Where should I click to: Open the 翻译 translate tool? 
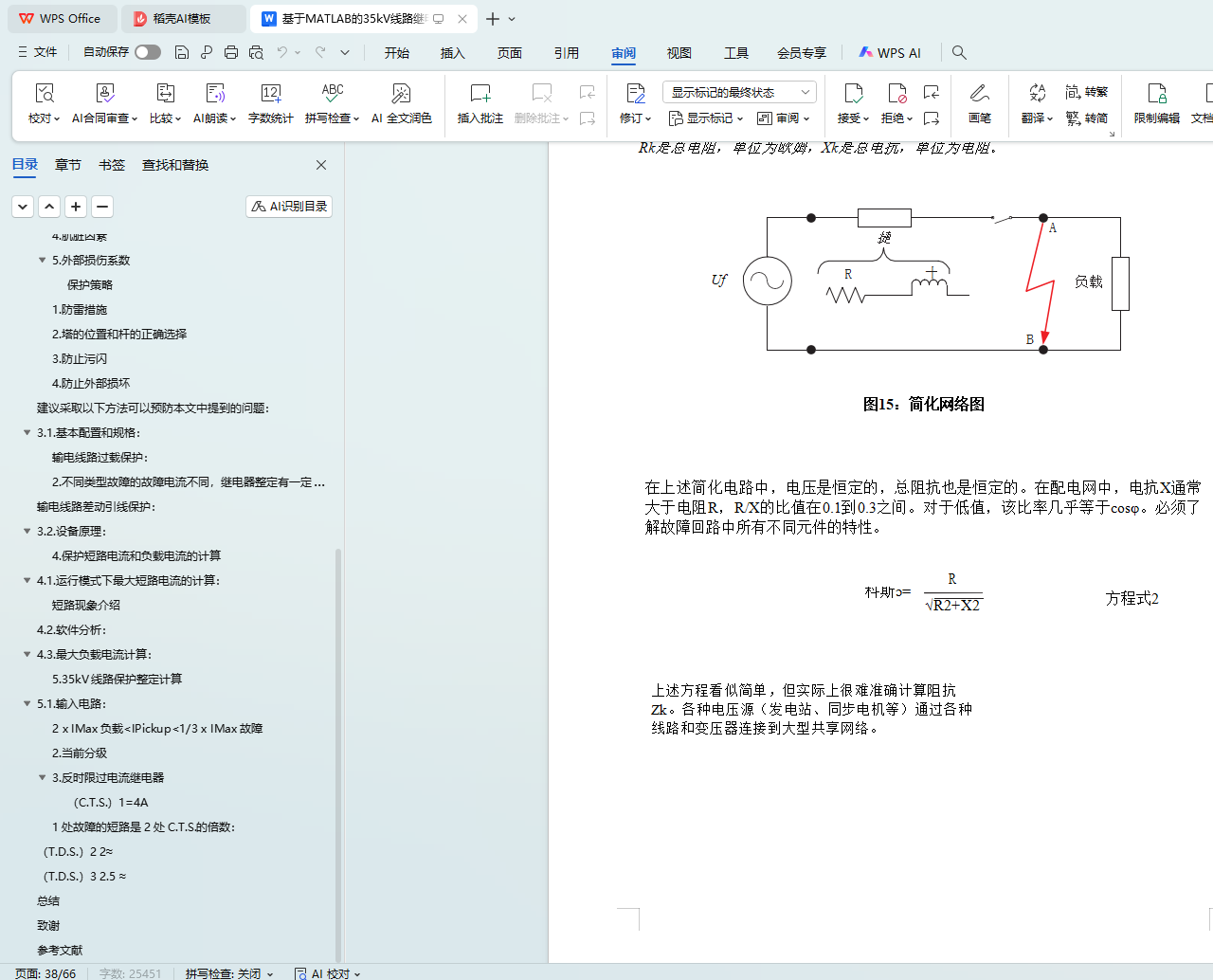coord(1037,104)
